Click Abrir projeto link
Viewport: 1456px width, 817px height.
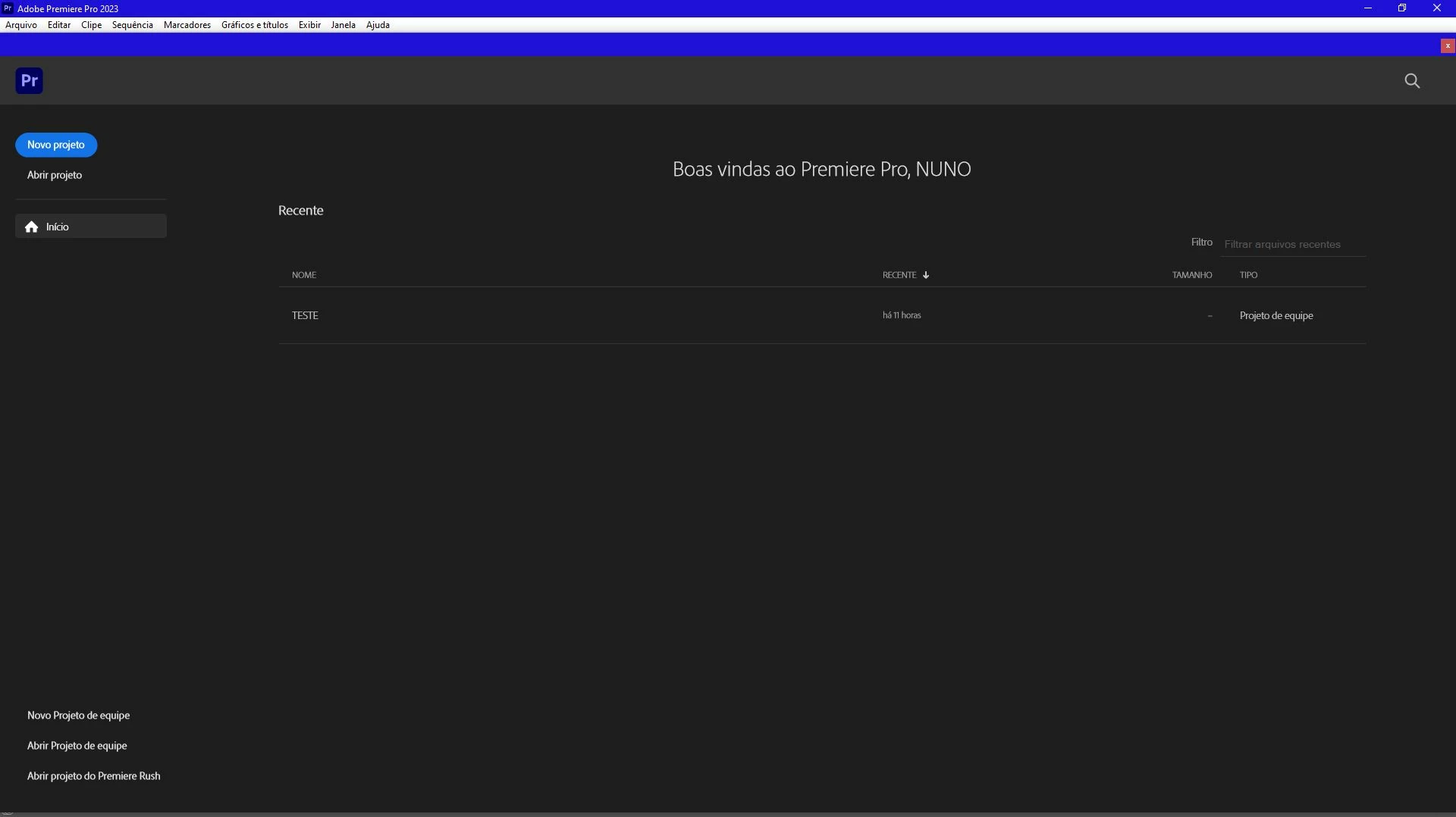pyautogui.click(x=55, y=175)
